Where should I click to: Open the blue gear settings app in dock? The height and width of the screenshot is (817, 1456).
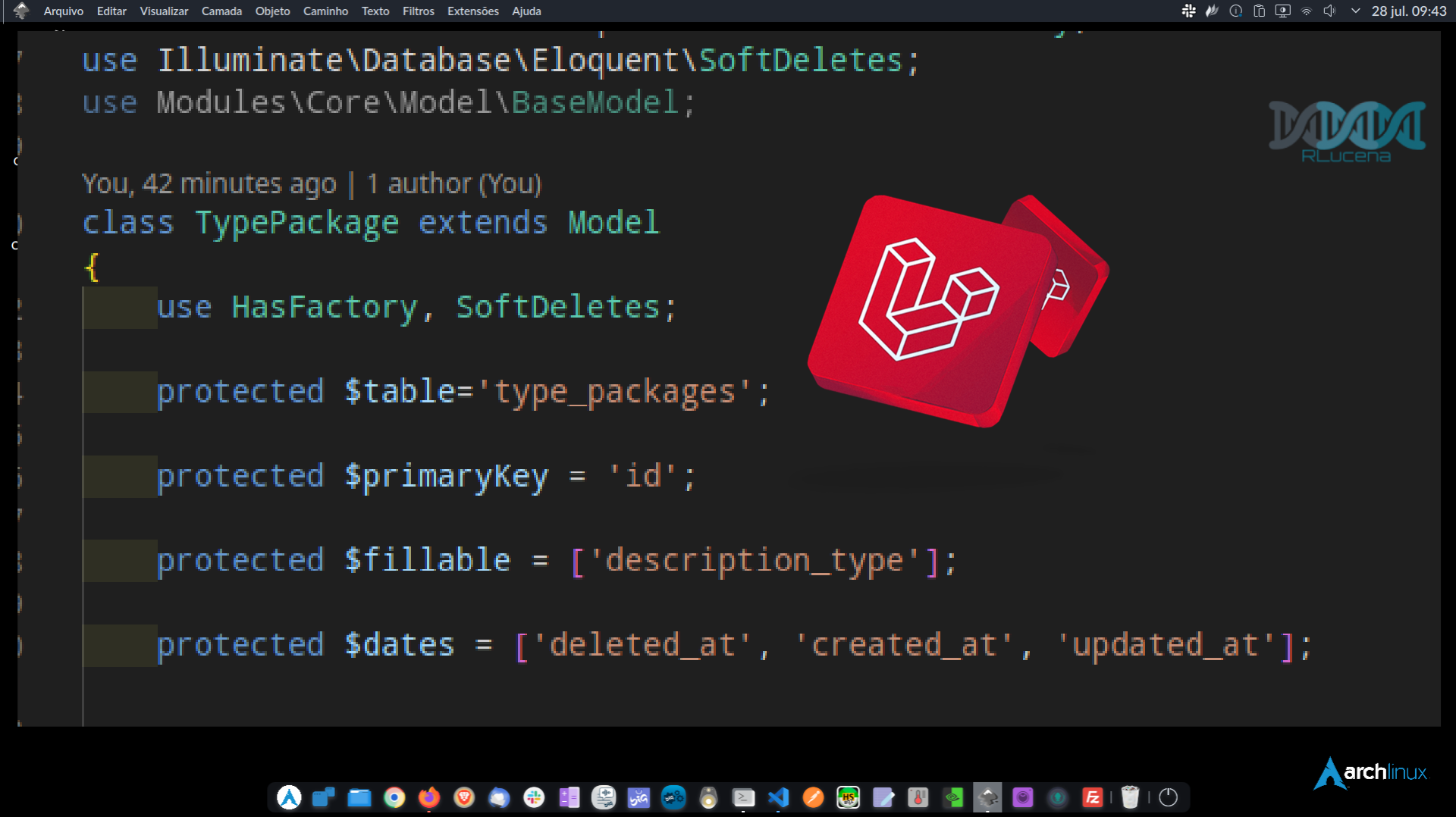pyautogui.click(x=673, y=797)
